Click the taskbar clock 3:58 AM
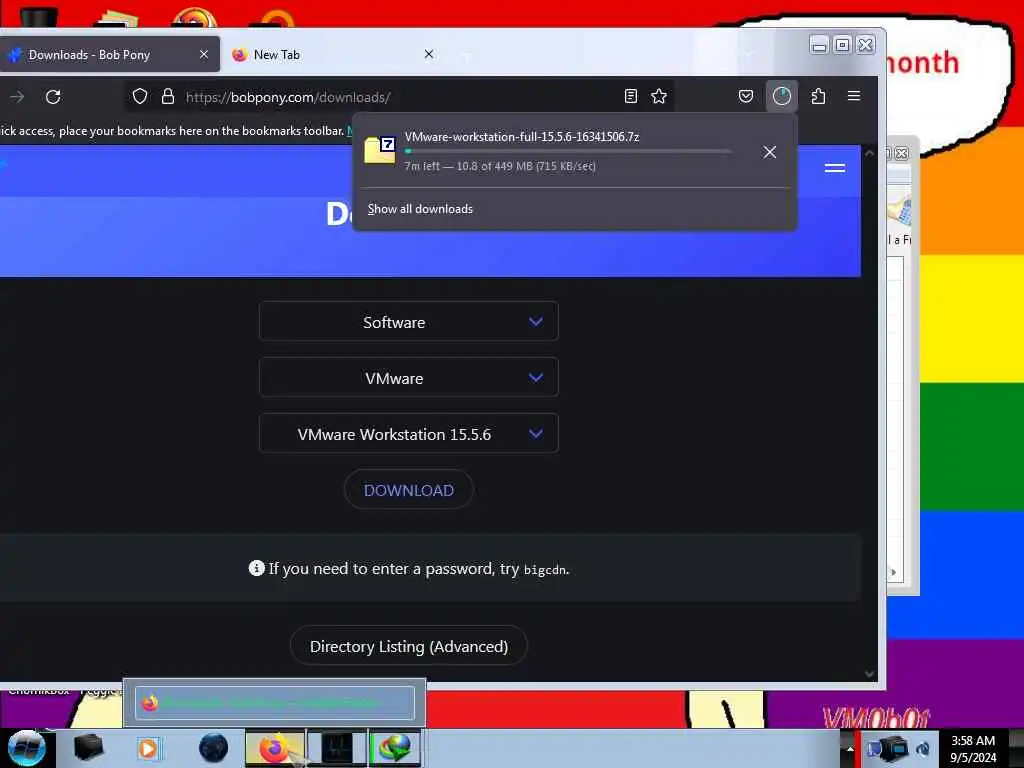Image resolution: width=1024 pixels, height=768 pixels. pyautogui.click(x=973, y=749)
